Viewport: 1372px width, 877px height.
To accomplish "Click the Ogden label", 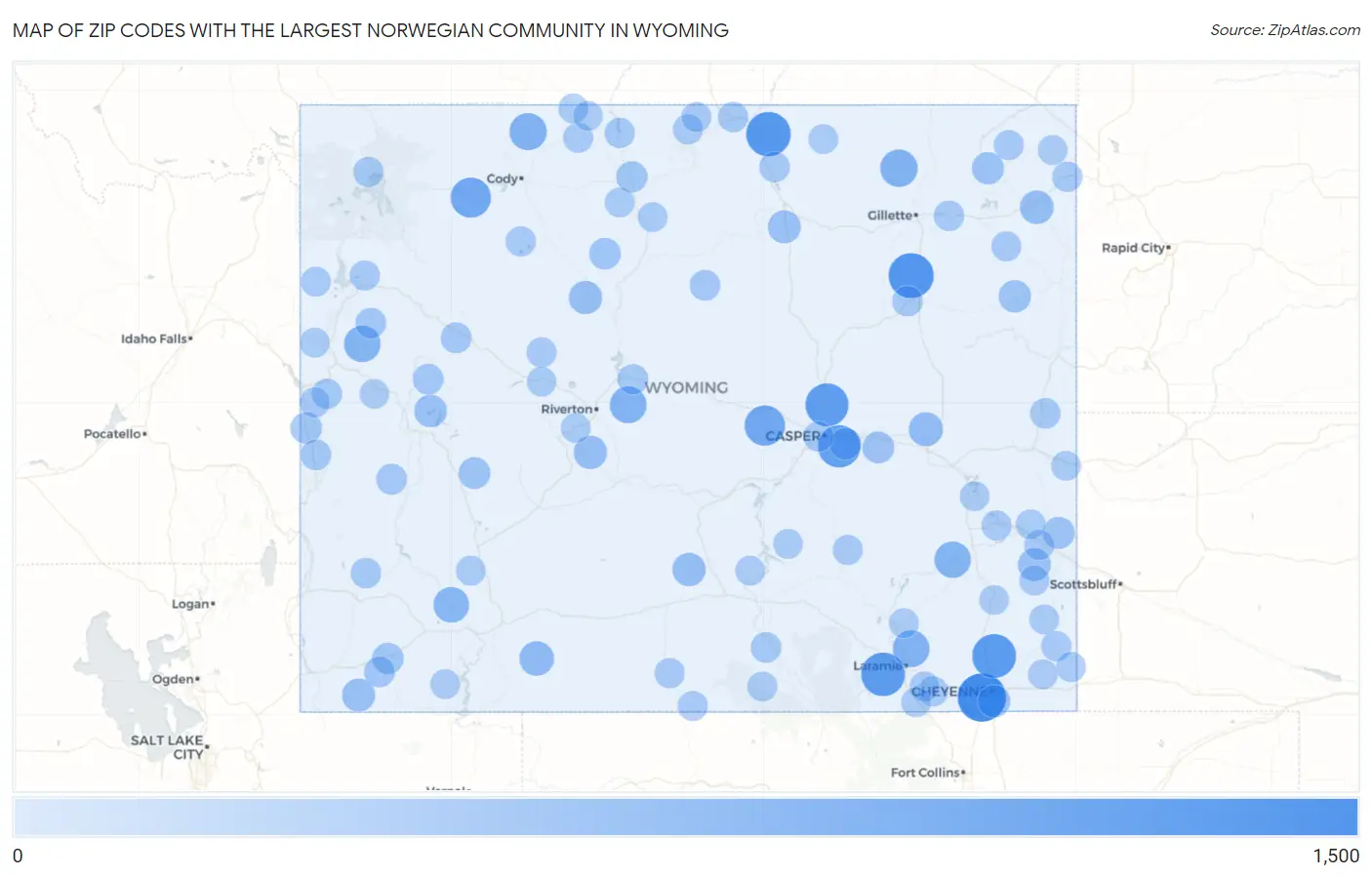I will click(x=176, y=679).
